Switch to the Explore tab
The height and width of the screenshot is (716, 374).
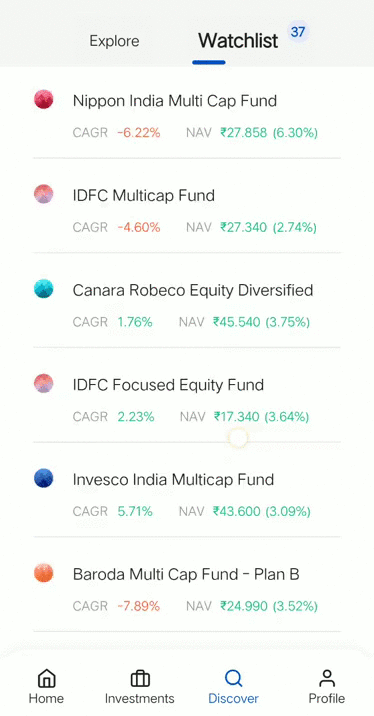(x=114, y=41)
